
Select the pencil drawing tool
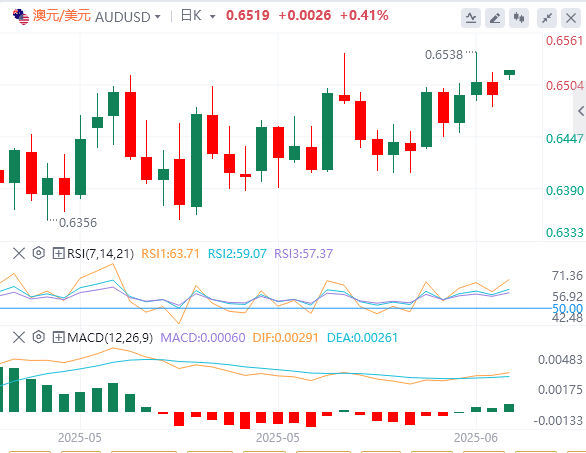coord(495,18)
